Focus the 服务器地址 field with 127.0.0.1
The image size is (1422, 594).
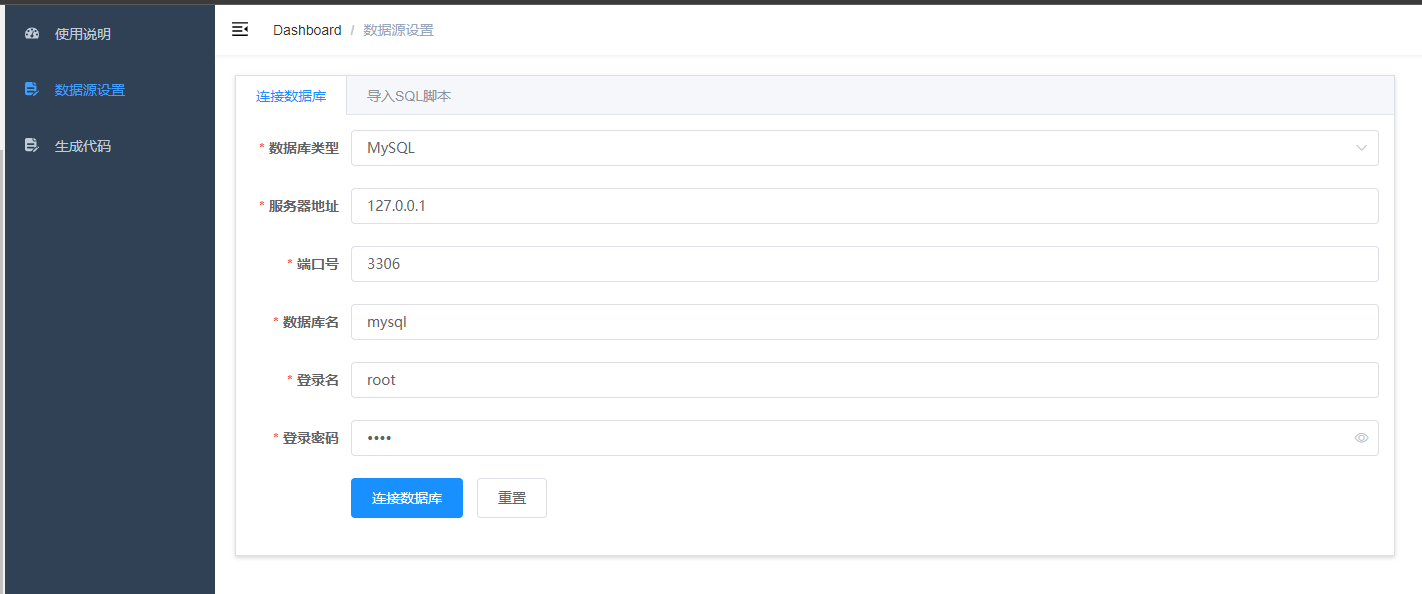pos(865,206)
